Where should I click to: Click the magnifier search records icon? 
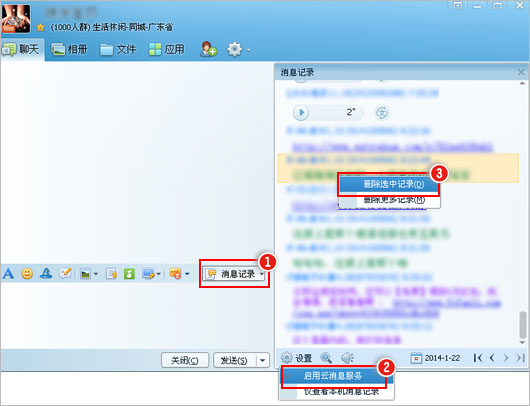point(326,358)
